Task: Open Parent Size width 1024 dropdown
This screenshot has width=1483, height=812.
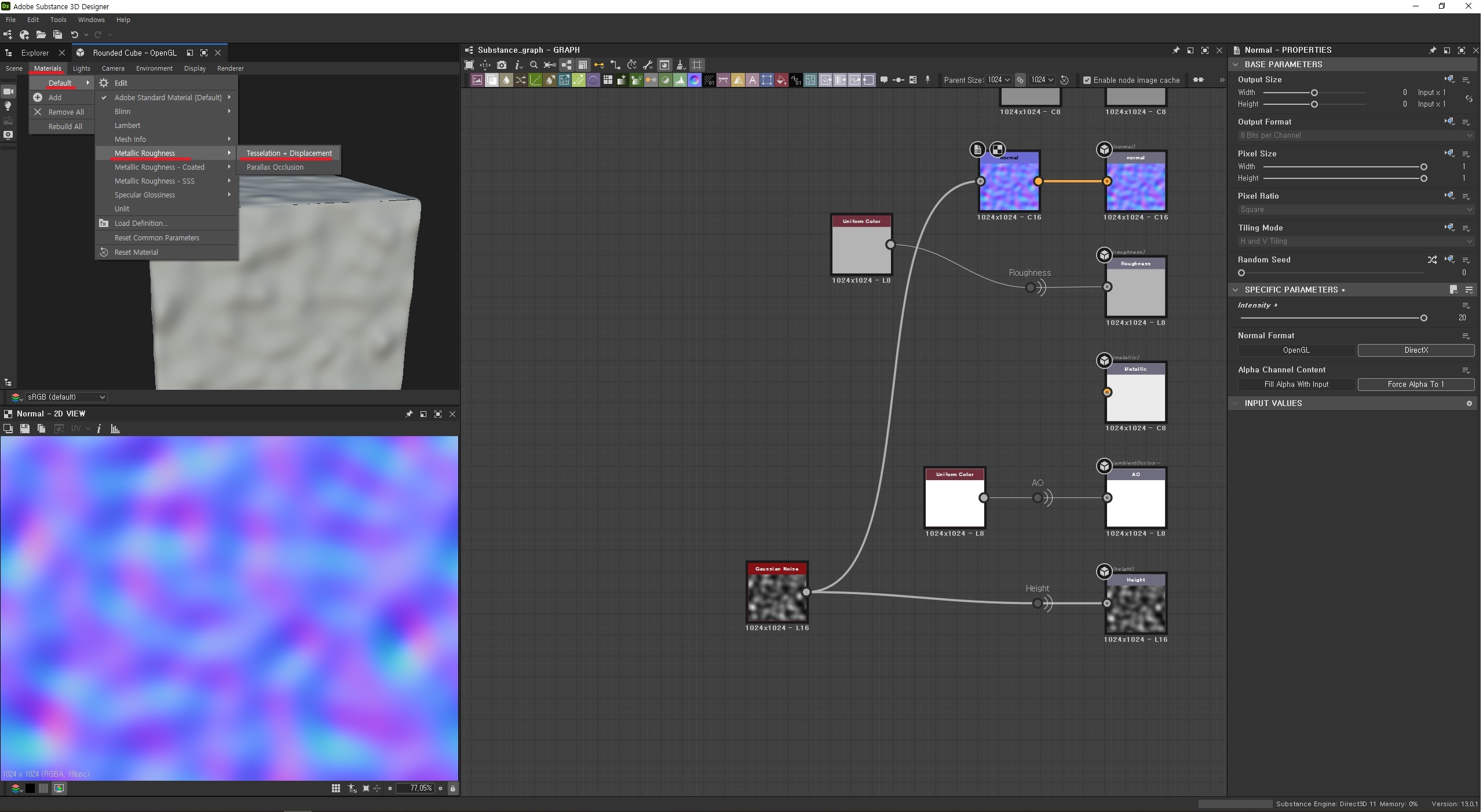Action: coord(999,80)
